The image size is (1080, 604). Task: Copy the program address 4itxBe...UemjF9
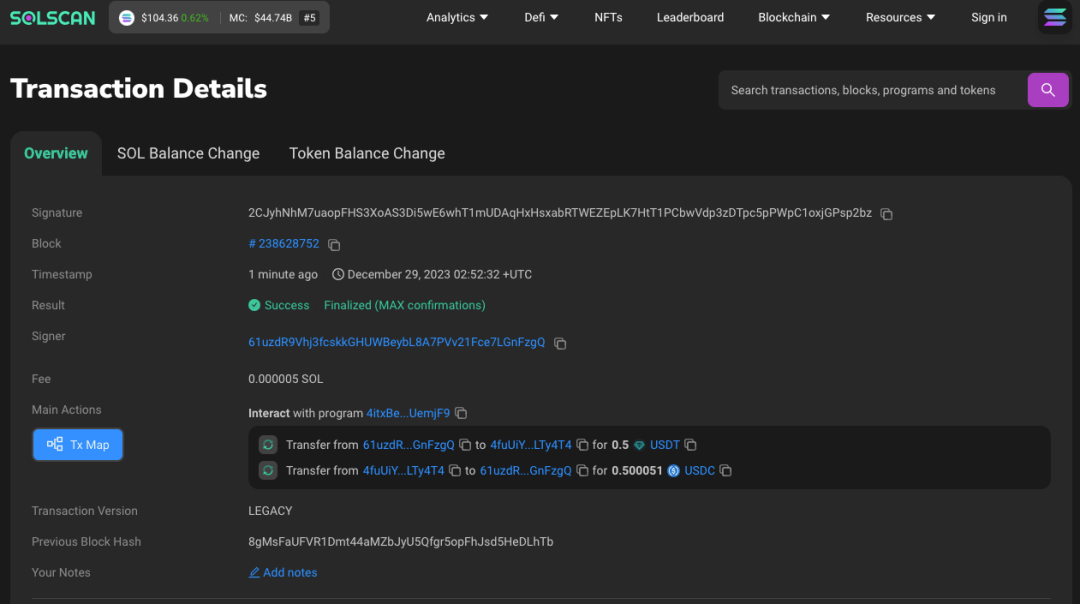tap(461, 413)
